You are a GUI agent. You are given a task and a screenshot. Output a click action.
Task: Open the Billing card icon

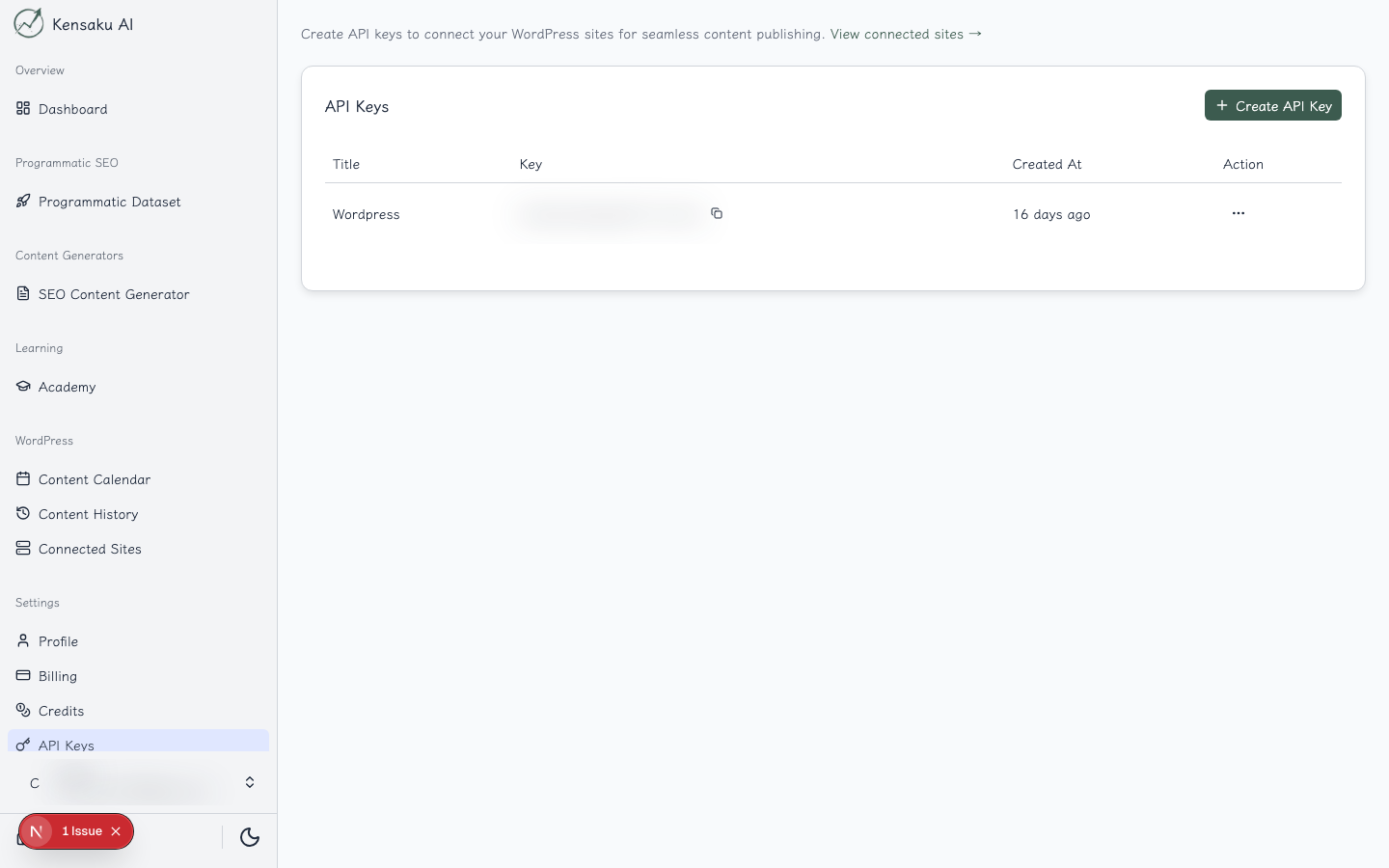23,675
